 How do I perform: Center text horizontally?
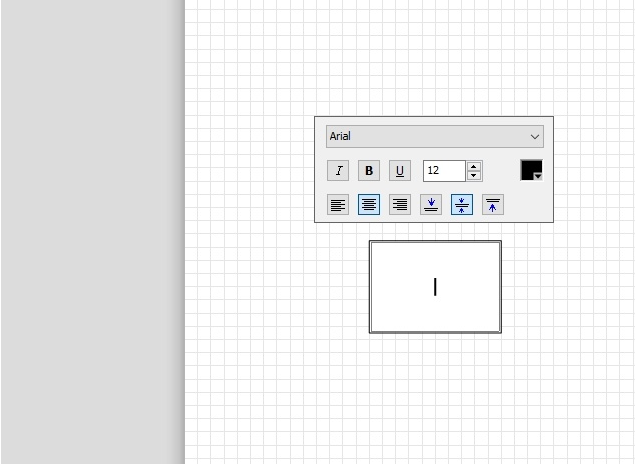click(369, 205)
